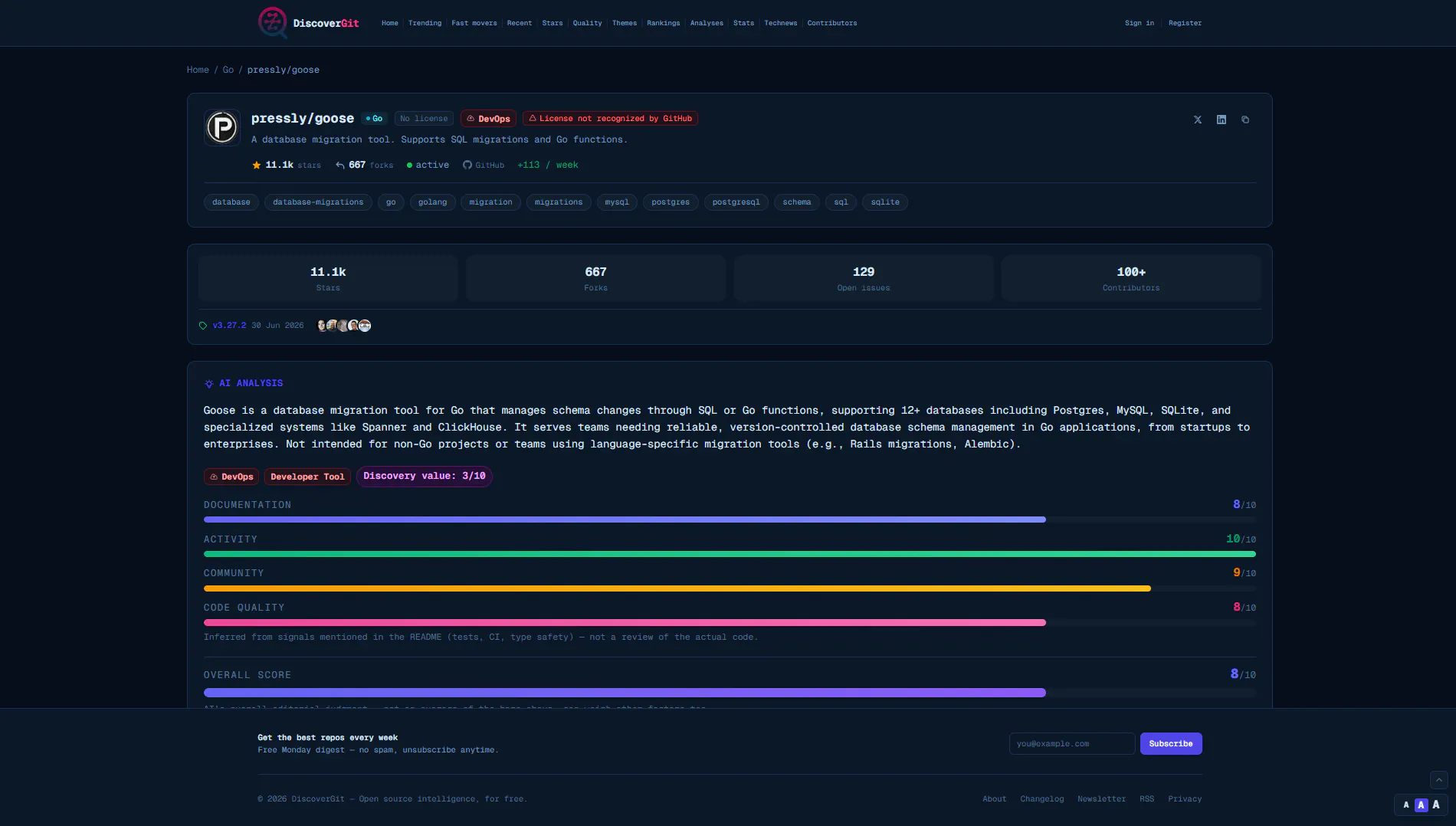Image resolution: width=1456 pixels, height=826 pixels.
Task: Open the Technews nav item
Action: (781, 23)
